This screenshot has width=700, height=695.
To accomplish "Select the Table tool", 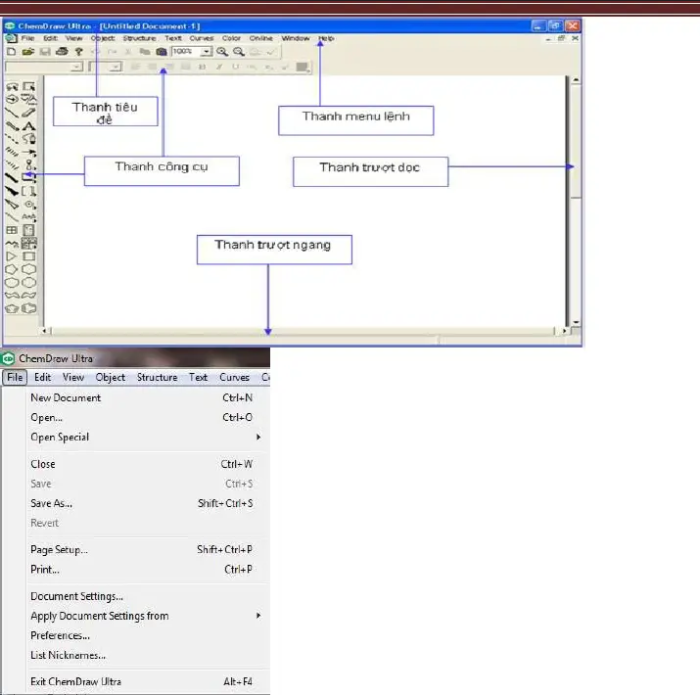I will tap(12, 230).
